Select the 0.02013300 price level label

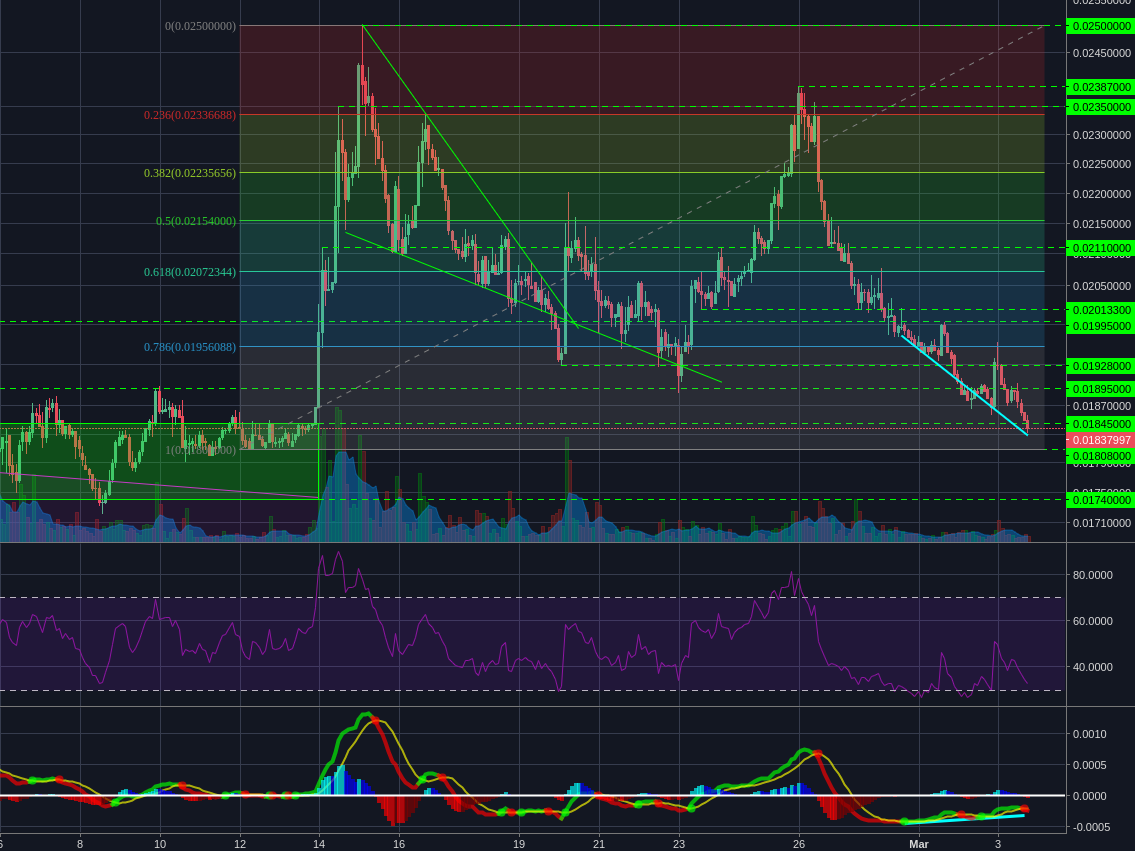pyautogui.click(x=1100, y=310)
